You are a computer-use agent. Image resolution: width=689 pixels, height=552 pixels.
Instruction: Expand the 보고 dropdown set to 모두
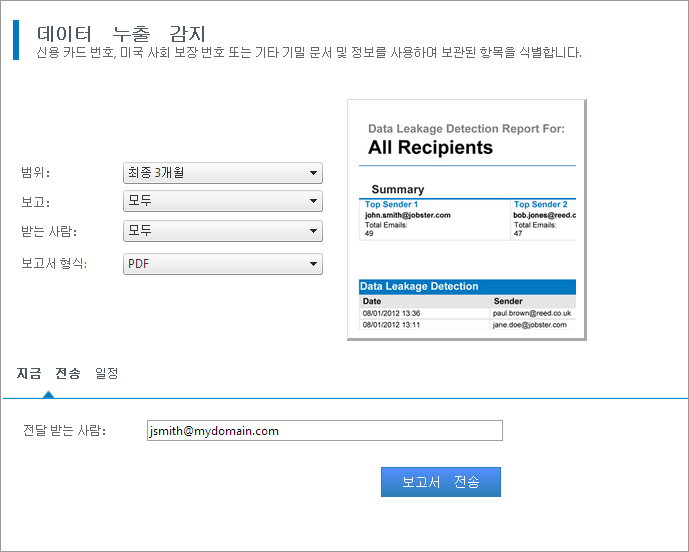[221, 202]
